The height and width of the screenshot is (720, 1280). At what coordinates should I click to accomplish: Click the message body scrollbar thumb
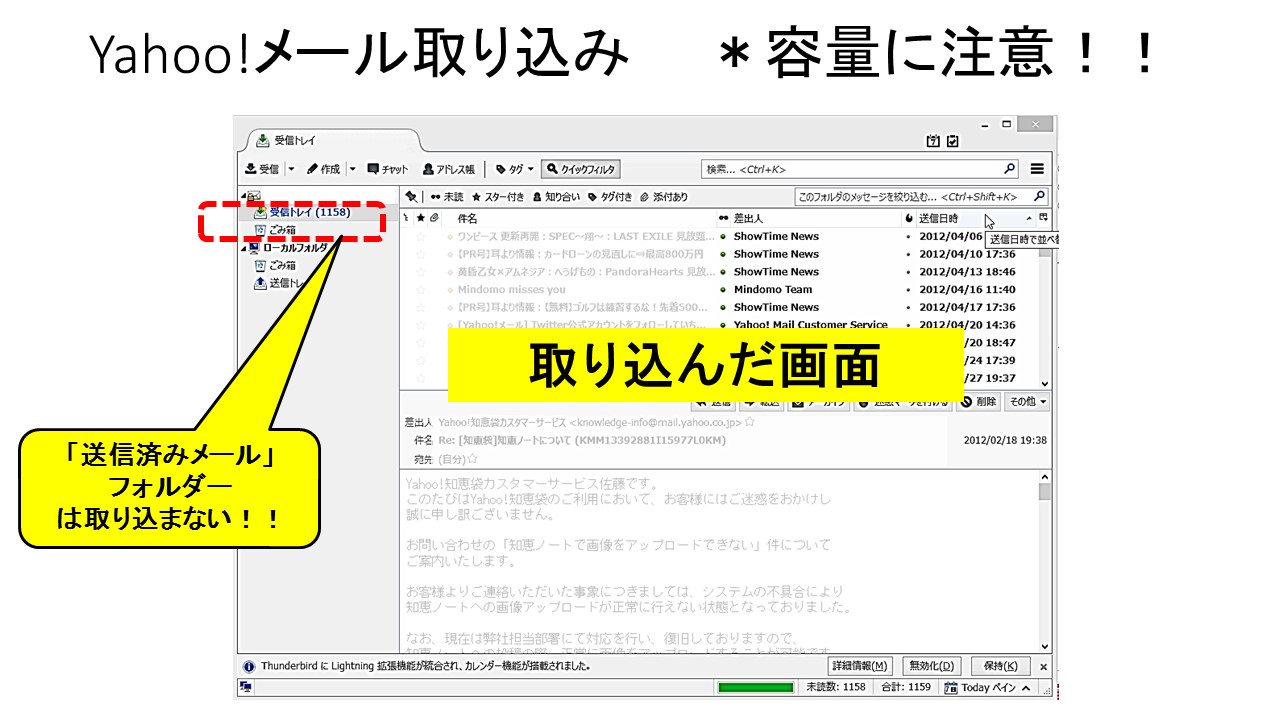1045,492
